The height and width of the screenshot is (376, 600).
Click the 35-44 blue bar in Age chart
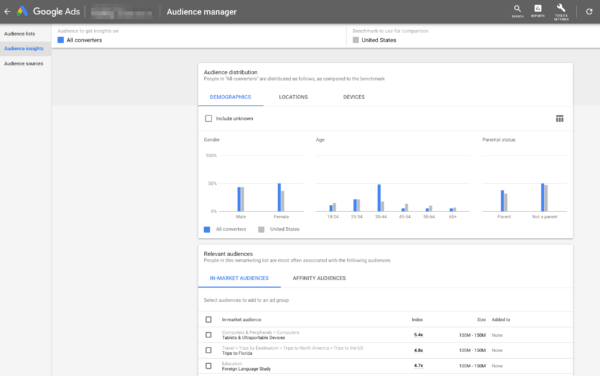379,198
